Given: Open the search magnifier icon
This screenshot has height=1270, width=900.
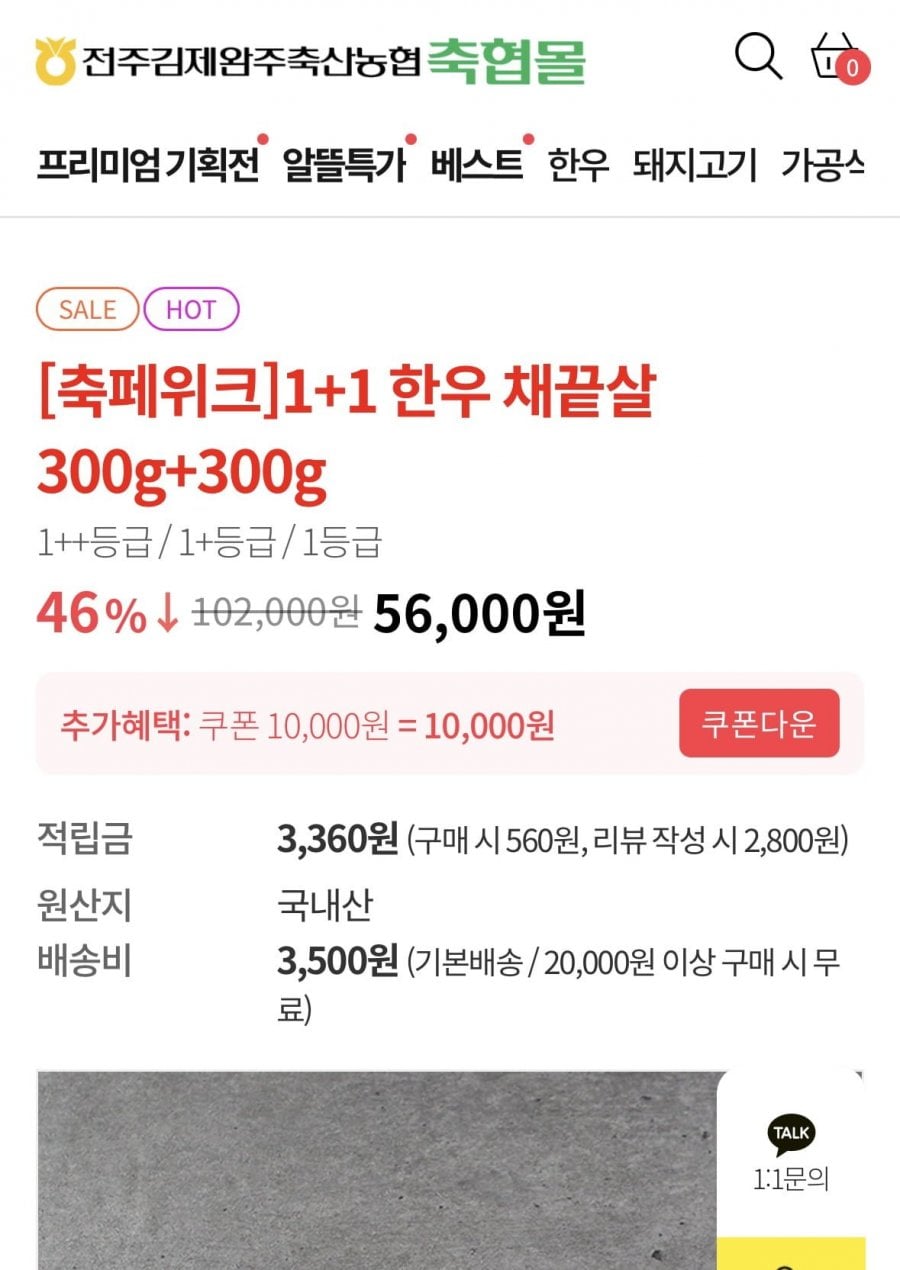Looking at the screenshot, I should [758, 56].
